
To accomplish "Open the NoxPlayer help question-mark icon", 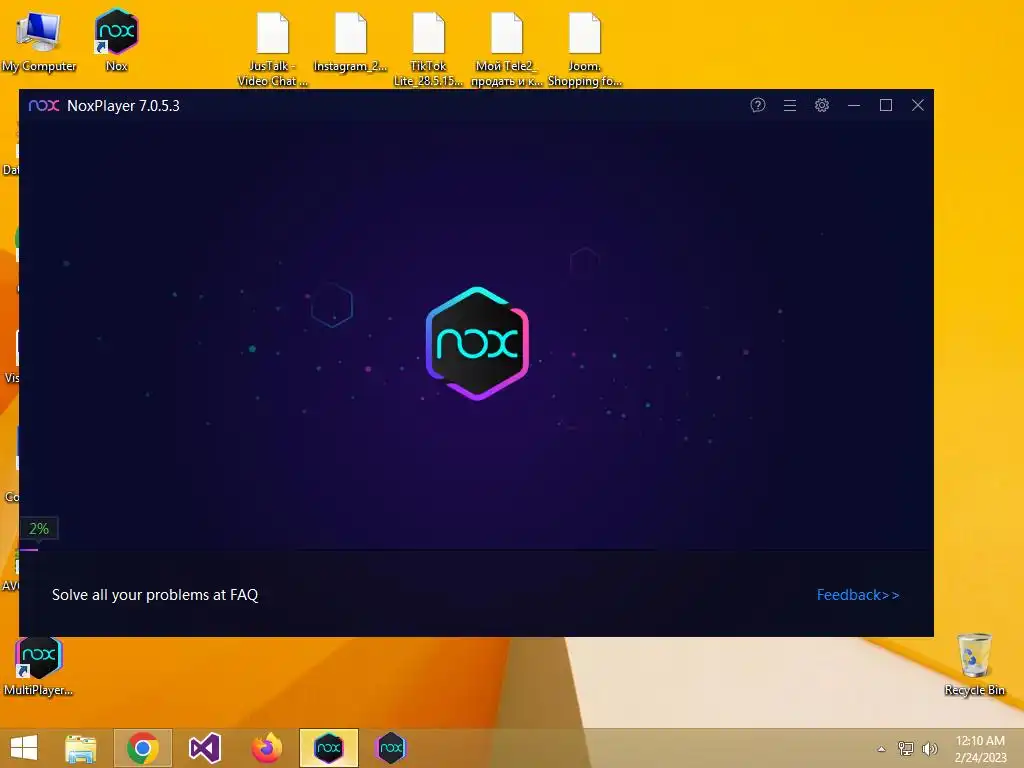I will 758,105.
